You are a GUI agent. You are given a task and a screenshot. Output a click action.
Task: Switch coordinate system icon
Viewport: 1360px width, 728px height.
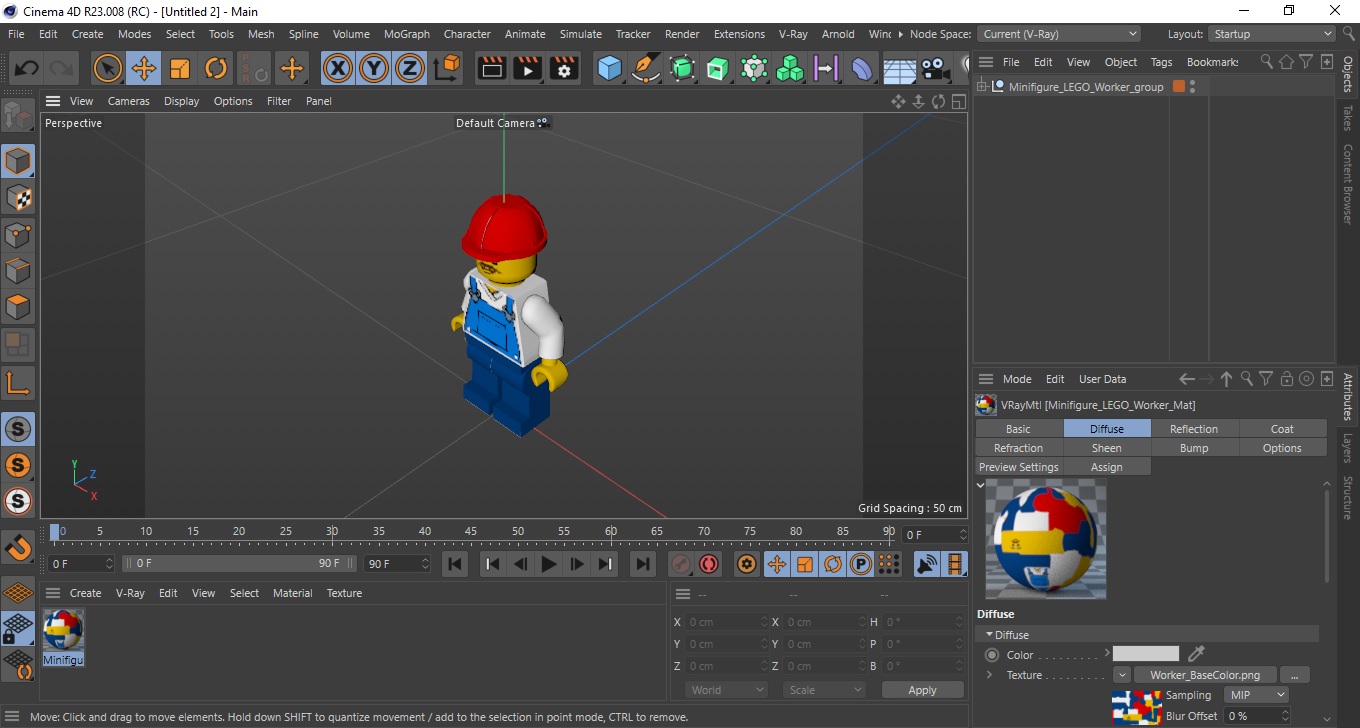[448, 68]
